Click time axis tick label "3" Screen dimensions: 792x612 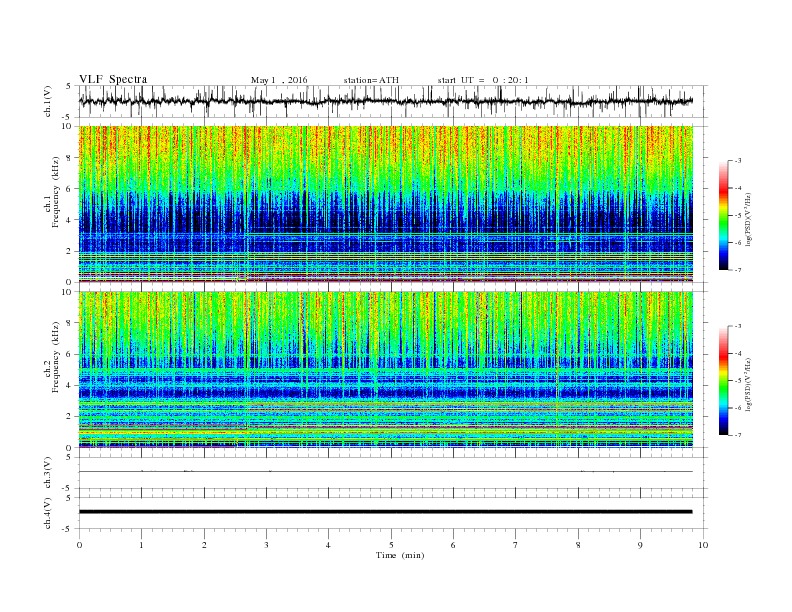pos(266,545)
